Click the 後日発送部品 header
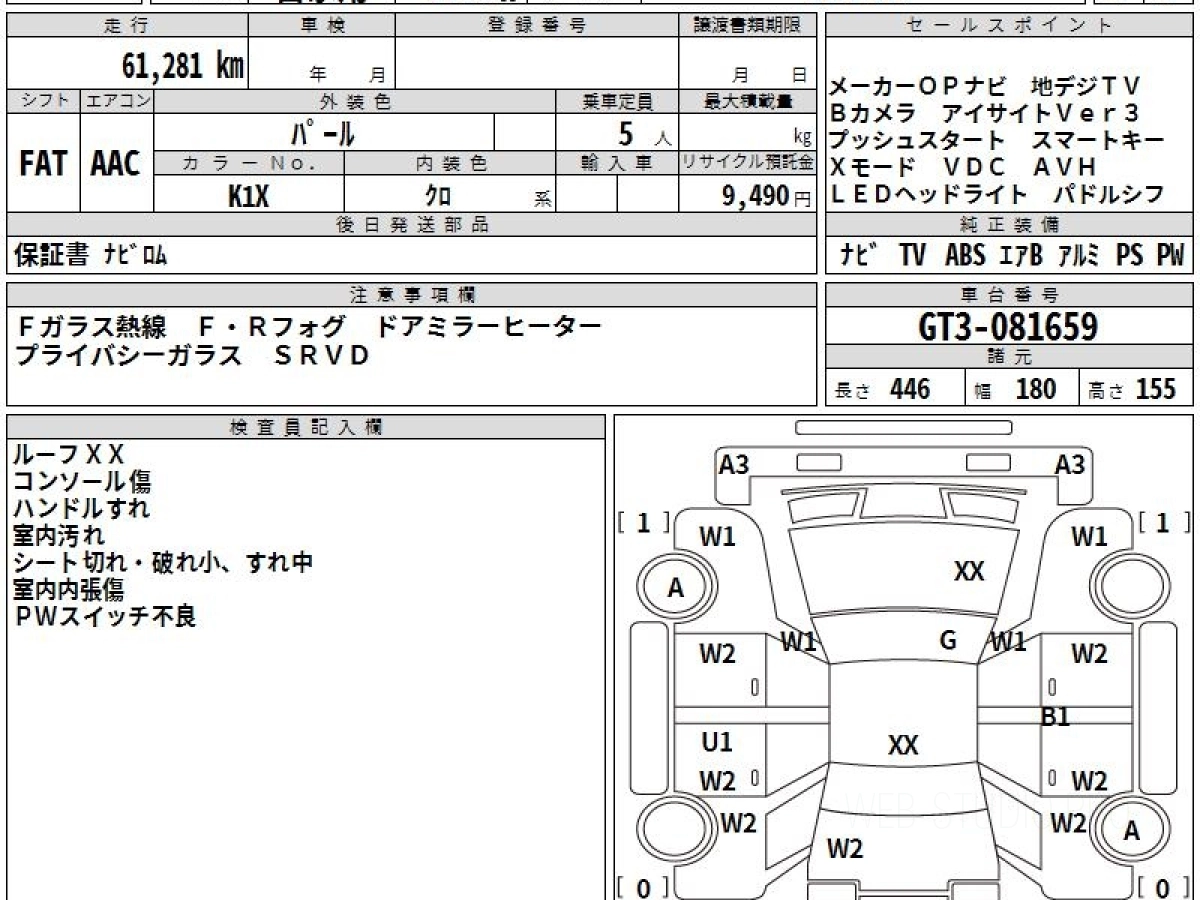Viewport: 1200px width, 900px height. pos(411,225)
